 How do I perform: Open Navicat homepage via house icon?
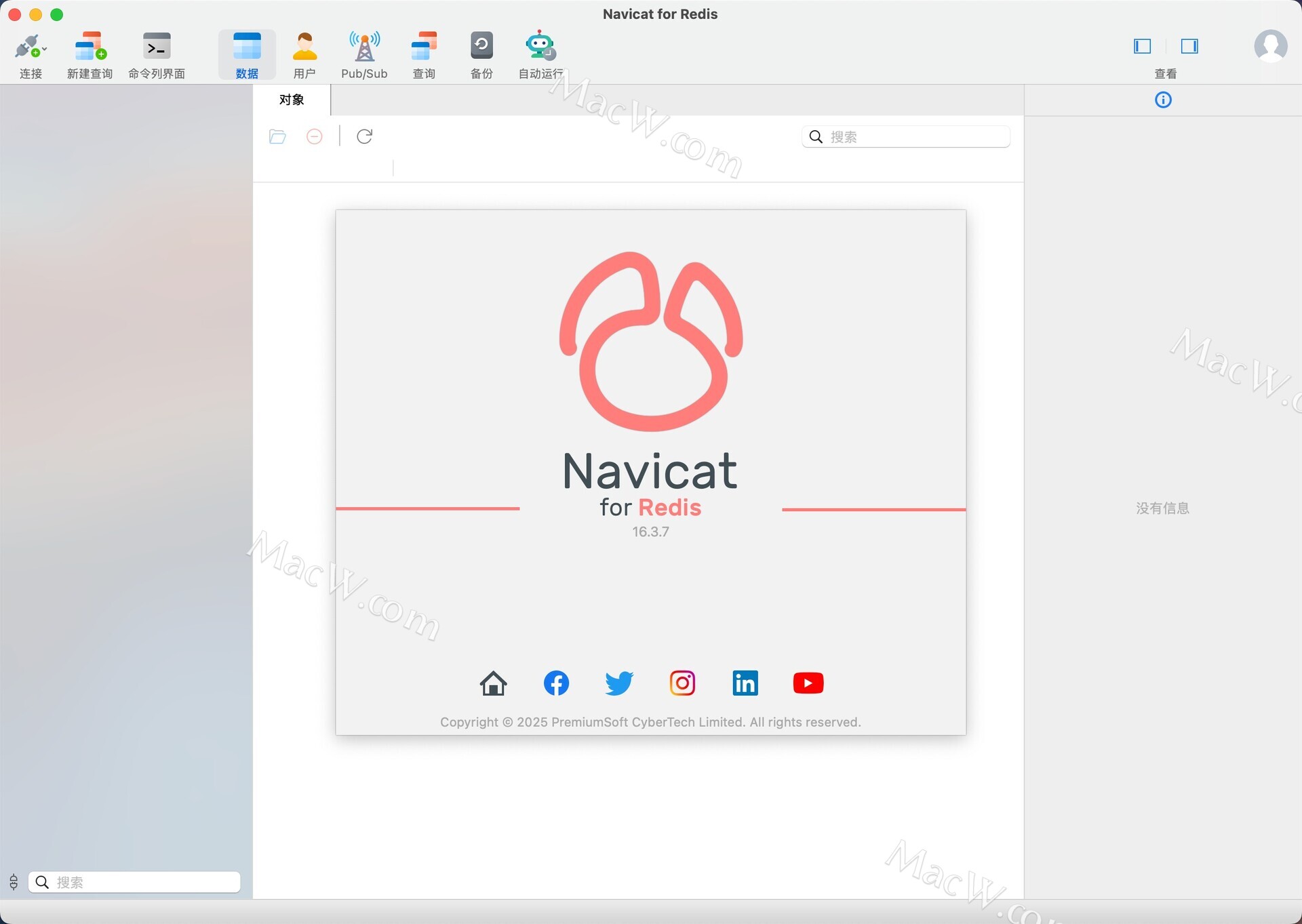(x=493, y=683)
